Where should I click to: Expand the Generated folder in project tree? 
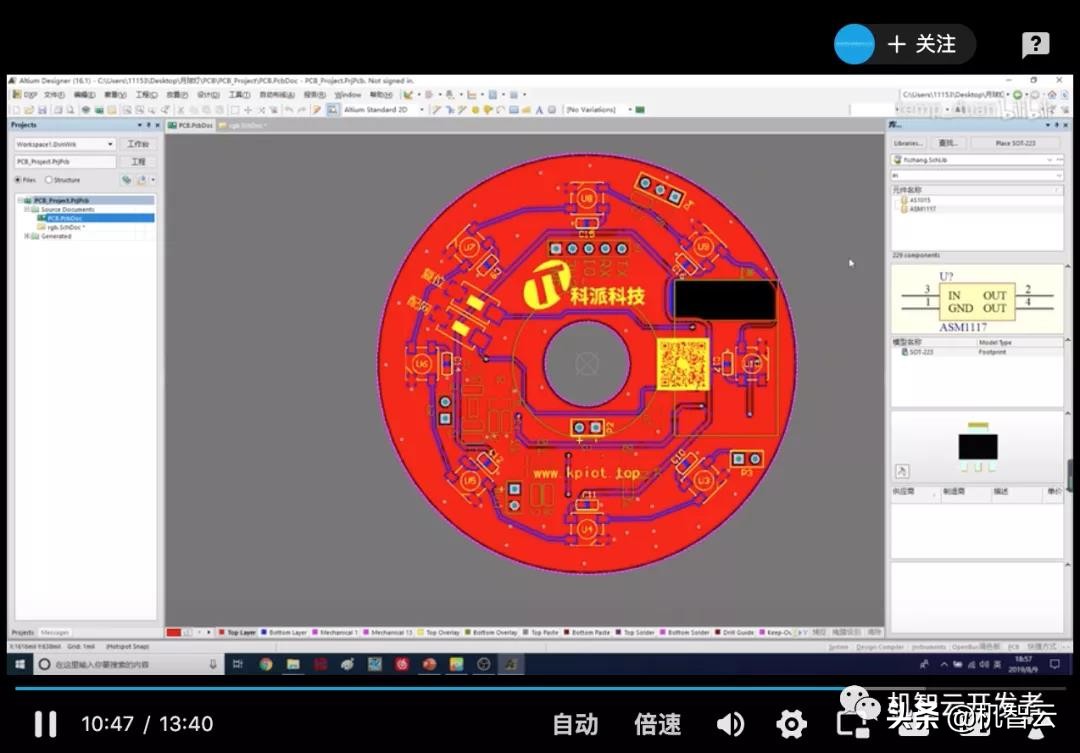point(27,236)
